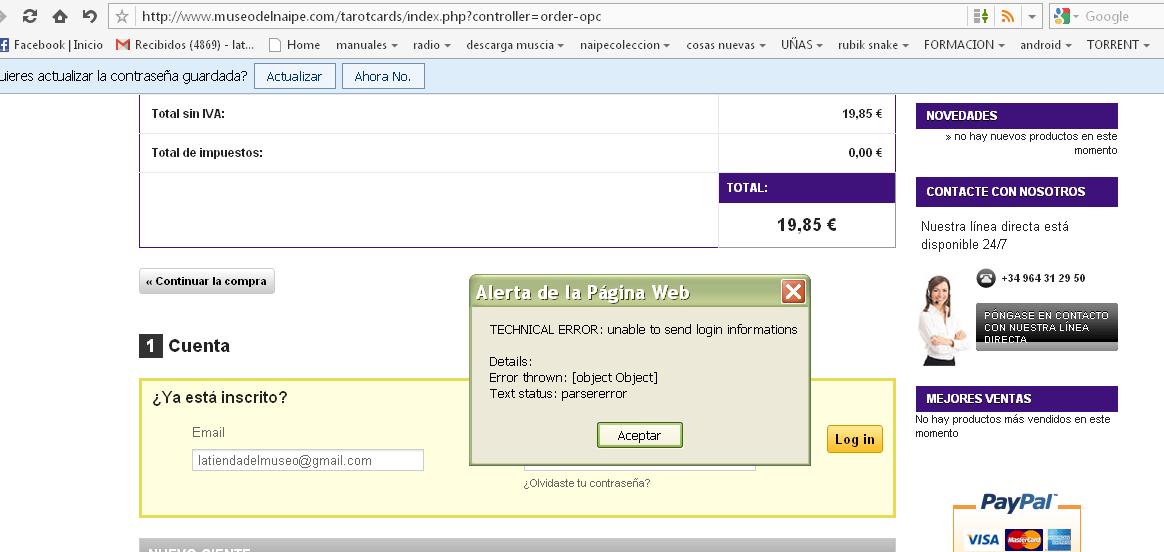
Task: Click the MEJORES VENTAS block header
Action: point(1016,398)
